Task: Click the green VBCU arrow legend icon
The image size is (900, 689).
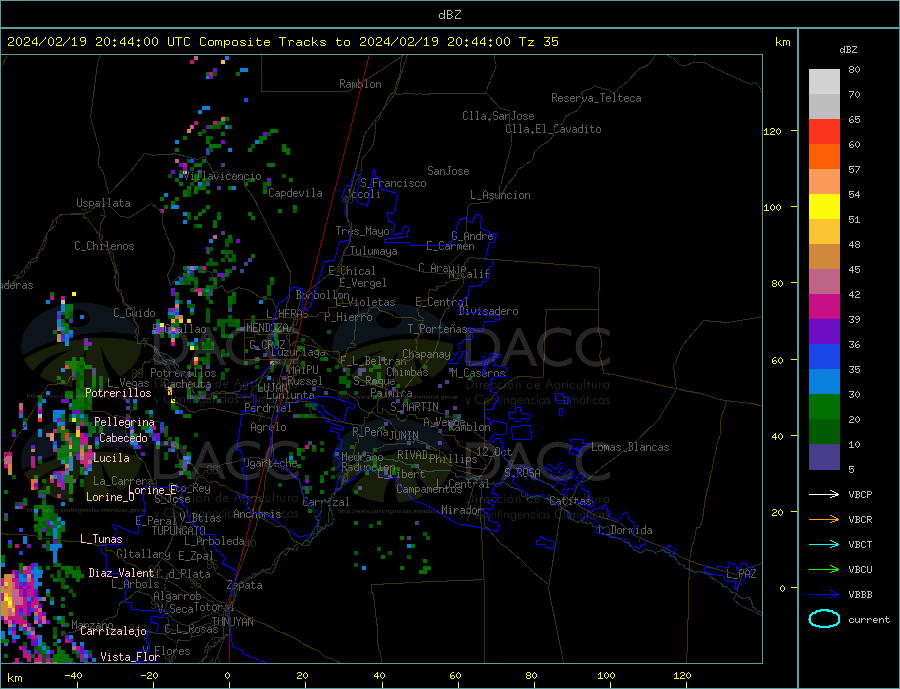Action: (x=824, y=569)
